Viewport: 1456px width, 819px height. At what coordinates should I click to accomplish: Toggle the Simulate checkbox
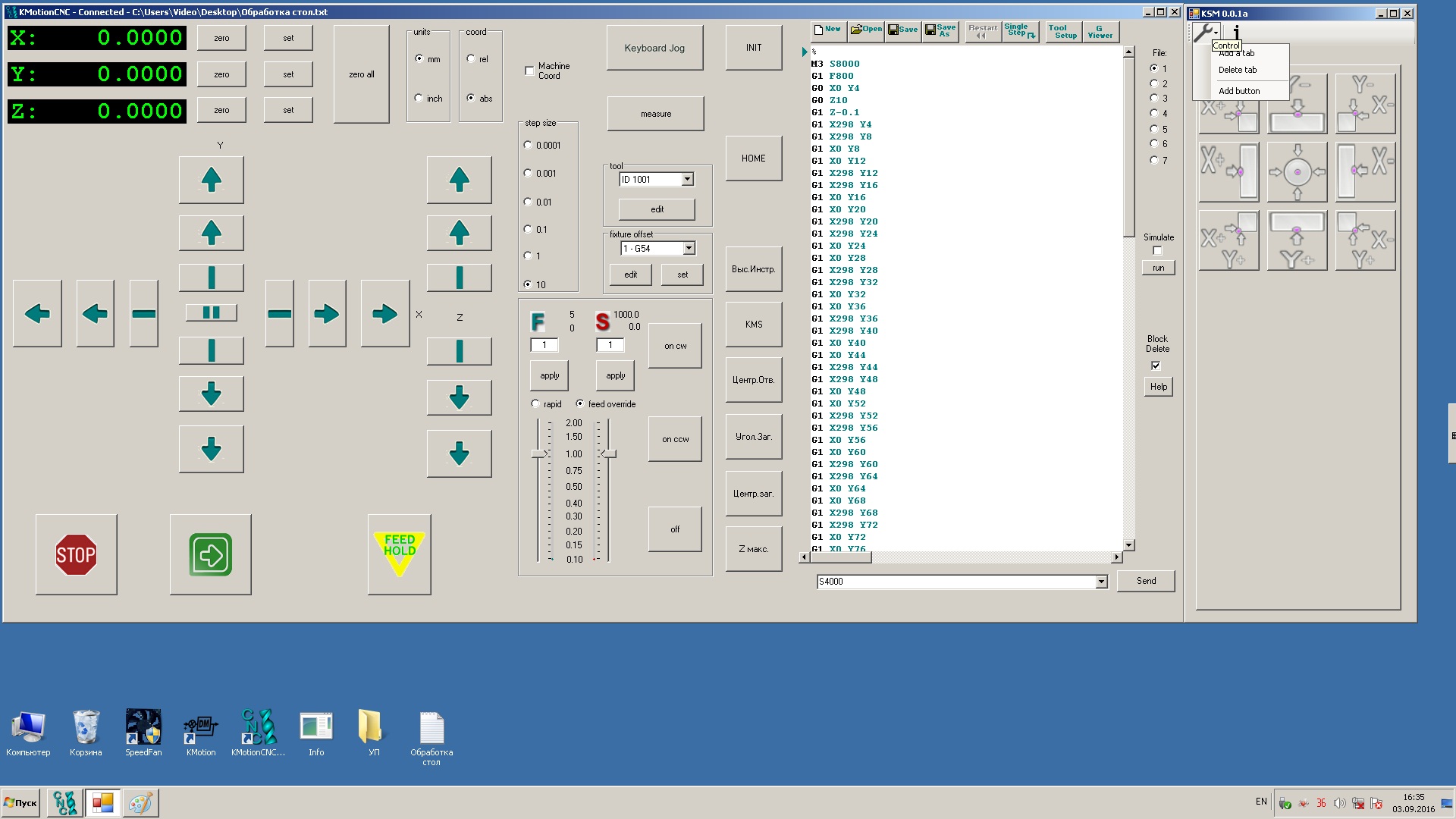point(1157,250)
